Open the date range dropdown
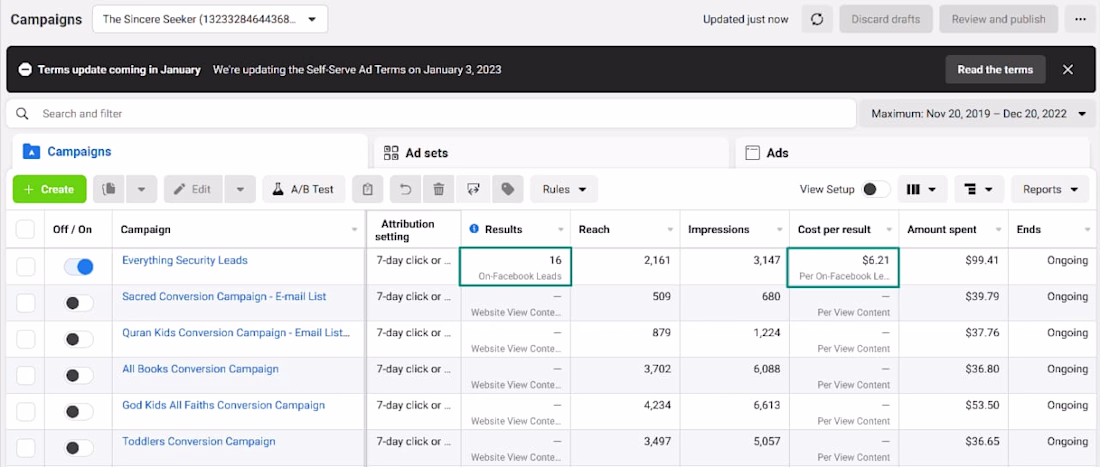Viewport: 1100px width, 467px height. pos(978,114)
